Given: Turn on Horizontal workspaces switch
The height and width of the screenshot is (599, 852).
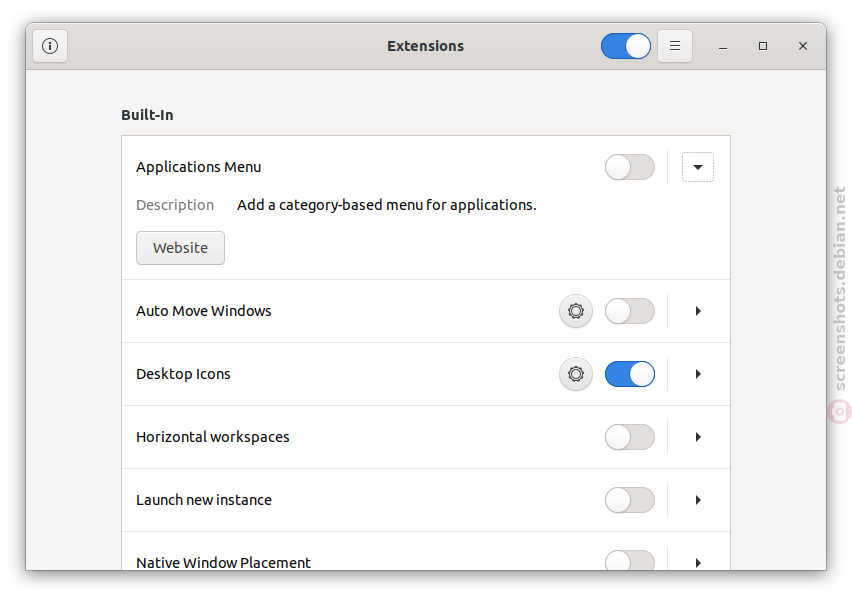Looking at the screenshot, I should click(630, 437).
